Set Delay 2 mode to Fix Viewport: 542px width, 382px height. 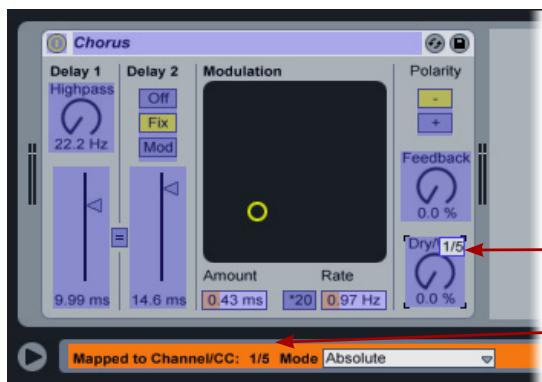pyautogui.click(x=158, y=123)
